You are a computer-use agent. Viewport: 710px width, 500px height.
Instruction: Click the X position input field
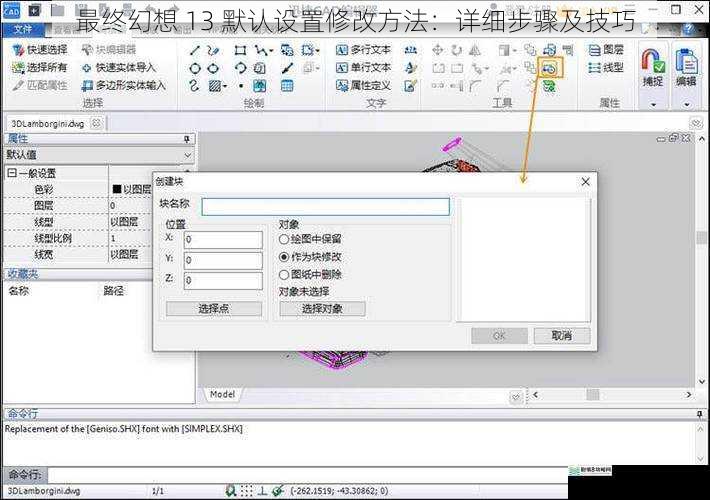[x=223, y=240]
